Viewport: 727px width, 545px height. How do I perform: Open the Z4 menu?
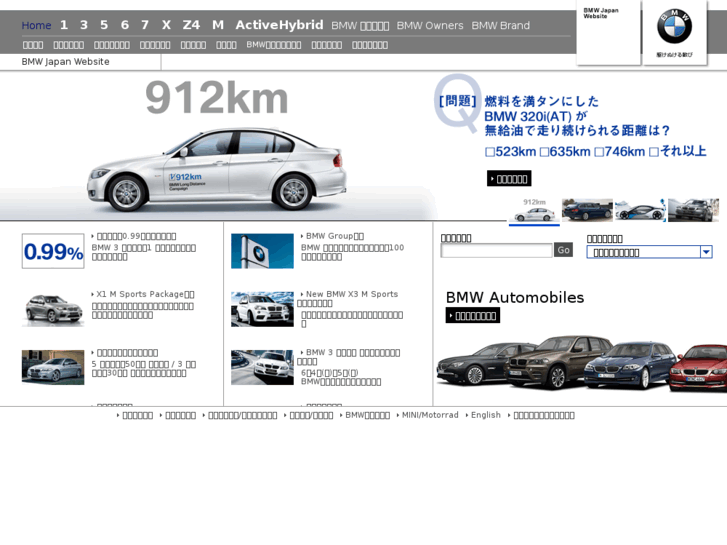[x=191, y=25]
